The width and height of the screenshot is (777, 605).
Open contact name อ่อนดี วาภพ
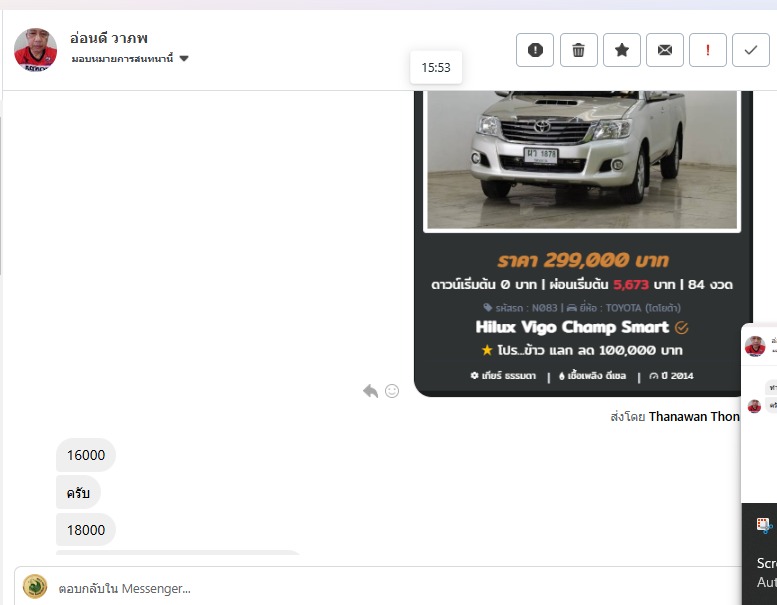[109, 38]
